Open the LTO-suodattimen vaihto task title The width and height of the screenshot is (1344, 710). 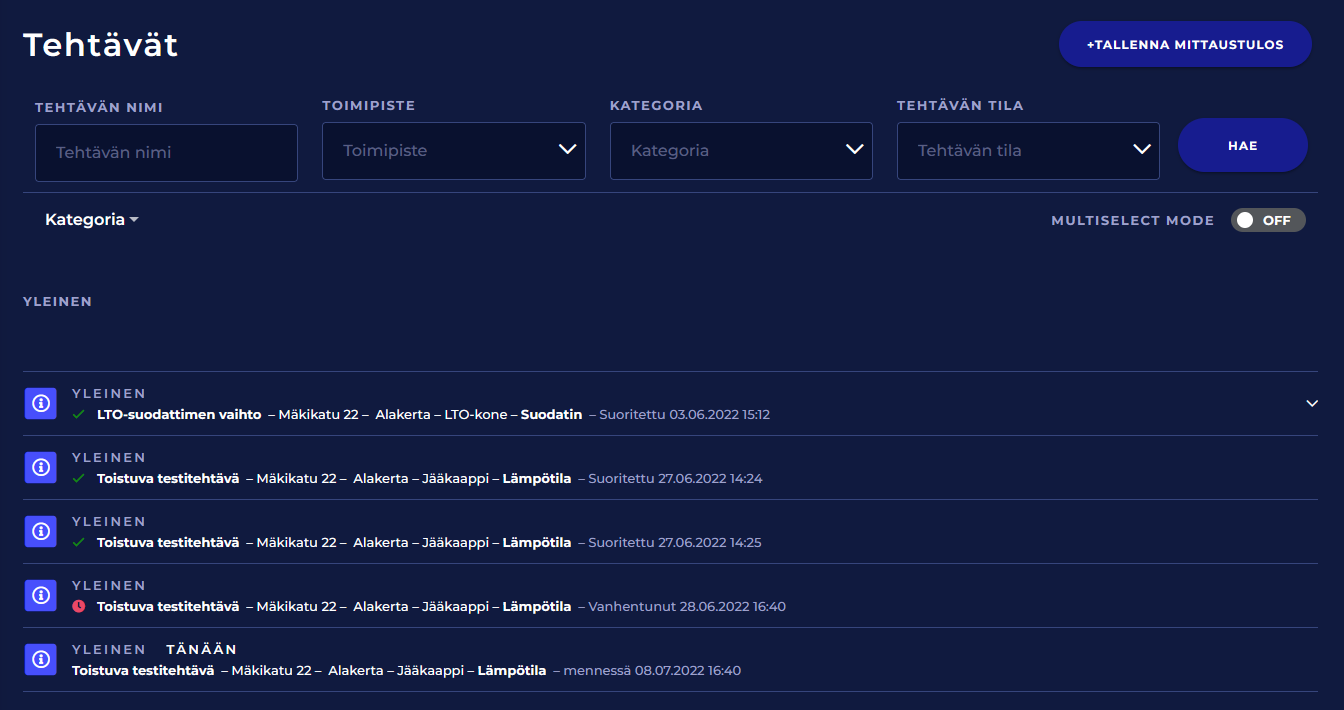click(x=179, y=414)
